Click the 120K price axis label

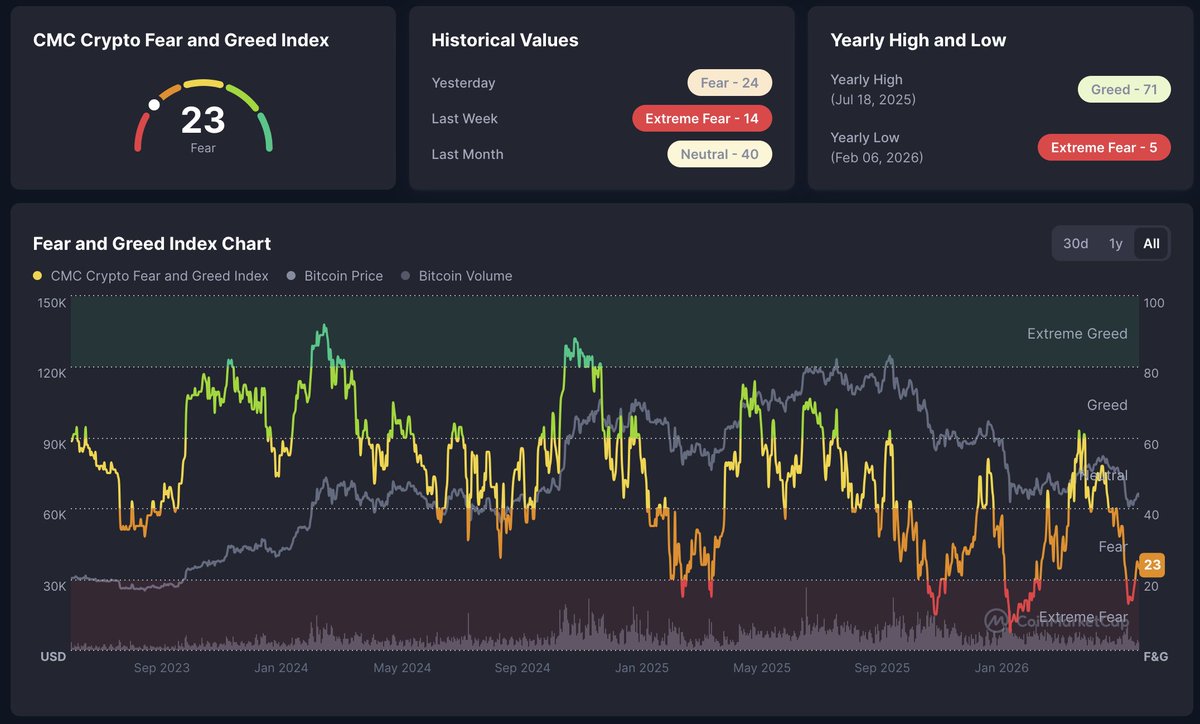[52, 373]
